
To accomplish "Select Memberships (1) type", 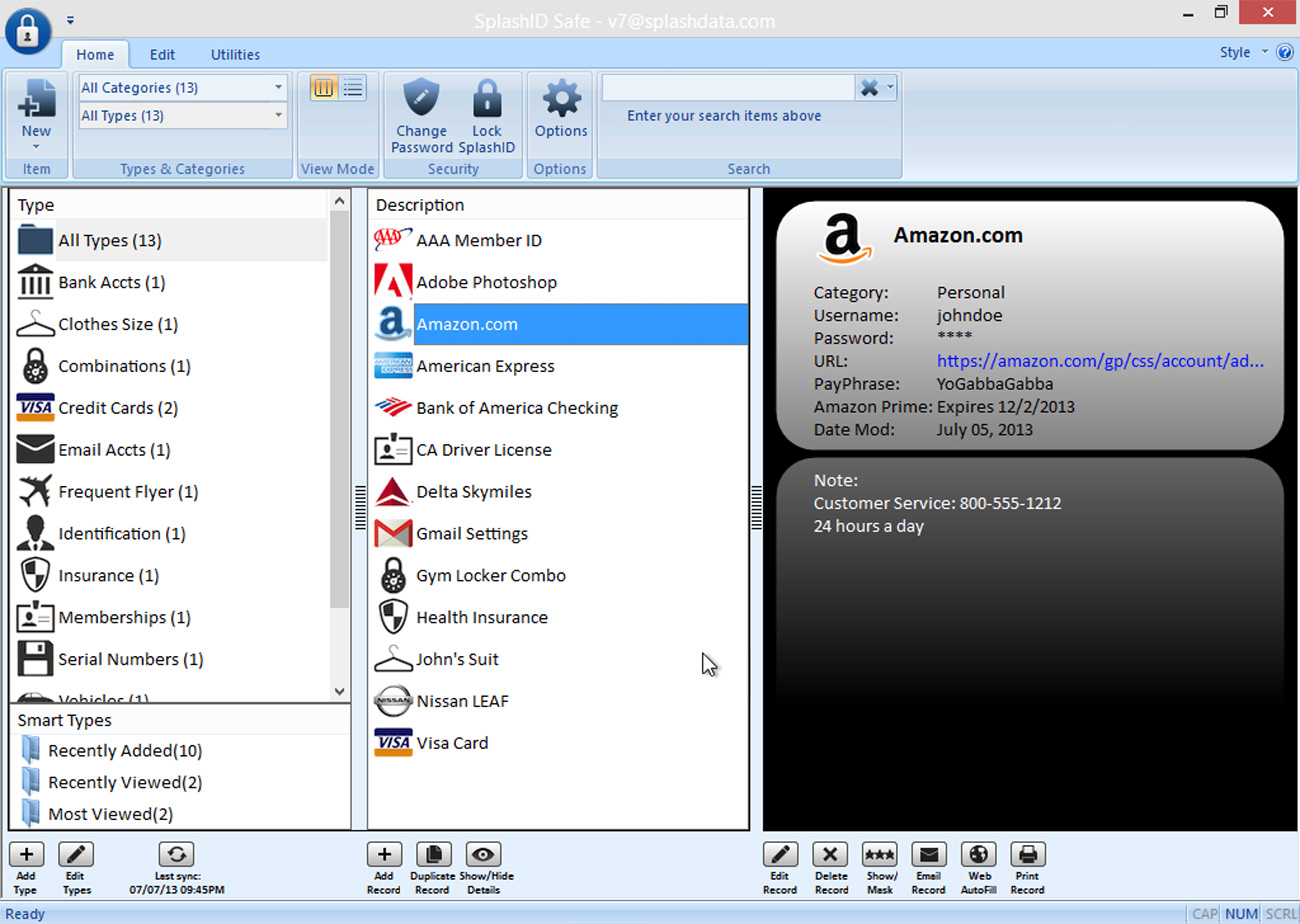I will pos(172,618).
